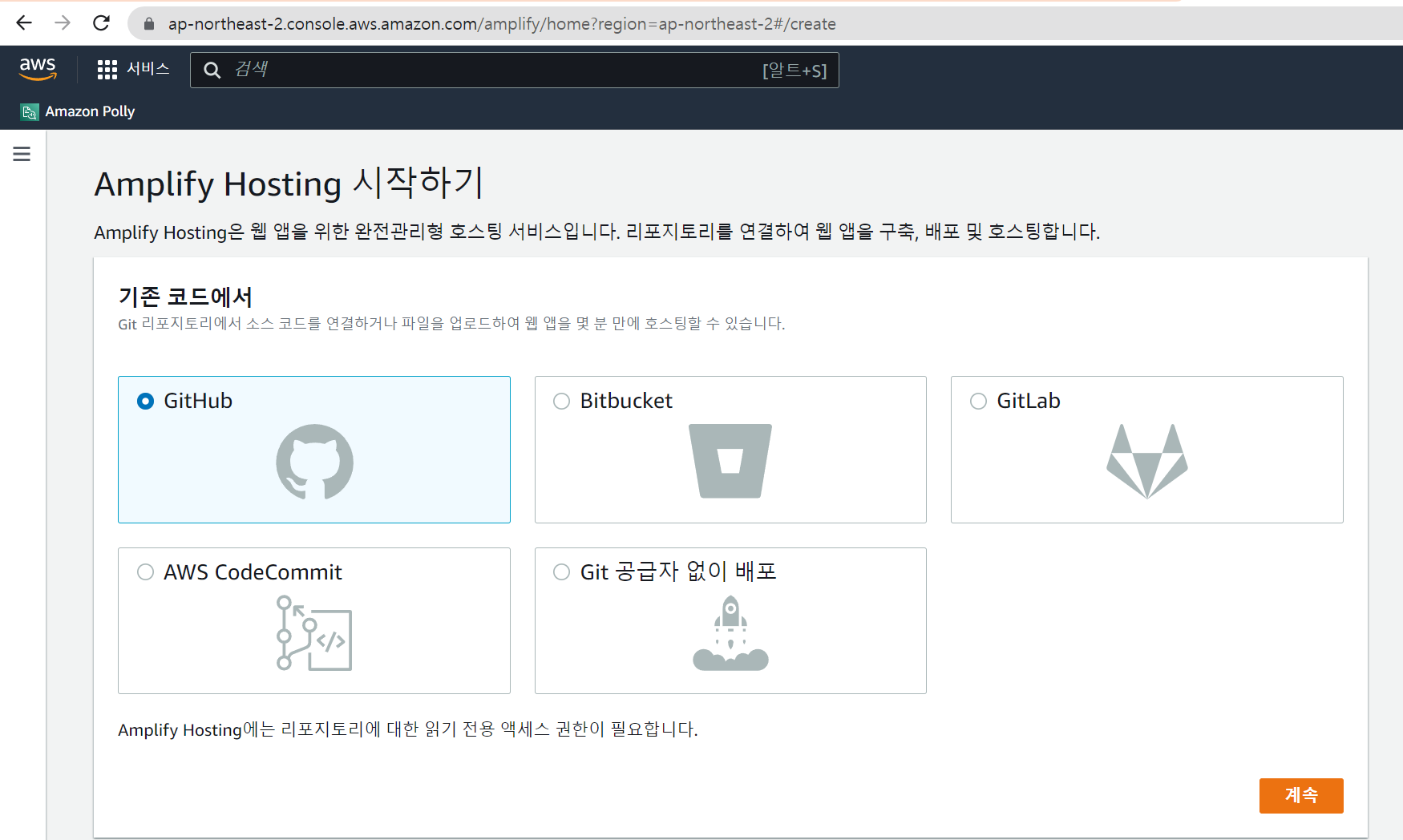Open Amazon Polly bookmark link
1403x840 pixels.
[x=90, y=111]
